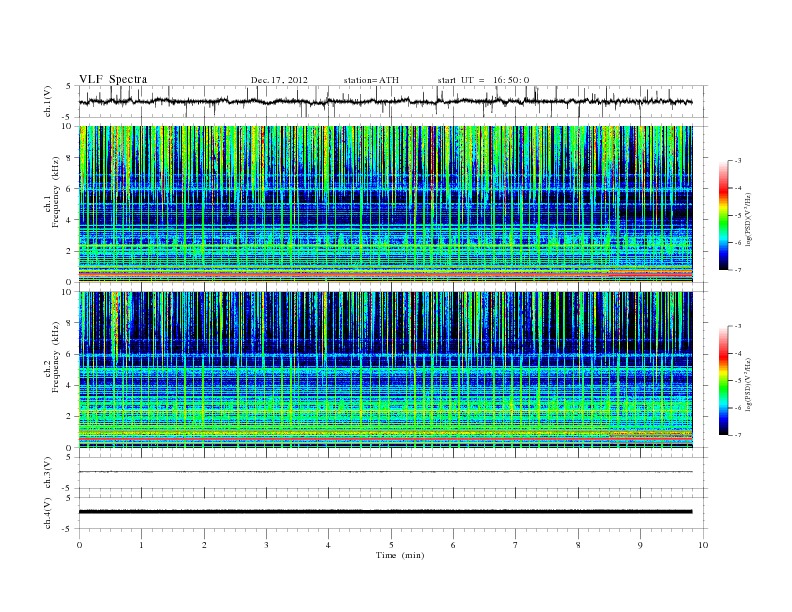Click the time axis tick label '1'
The height and width of the screenshot is (612, 792).
pos(141,545)
